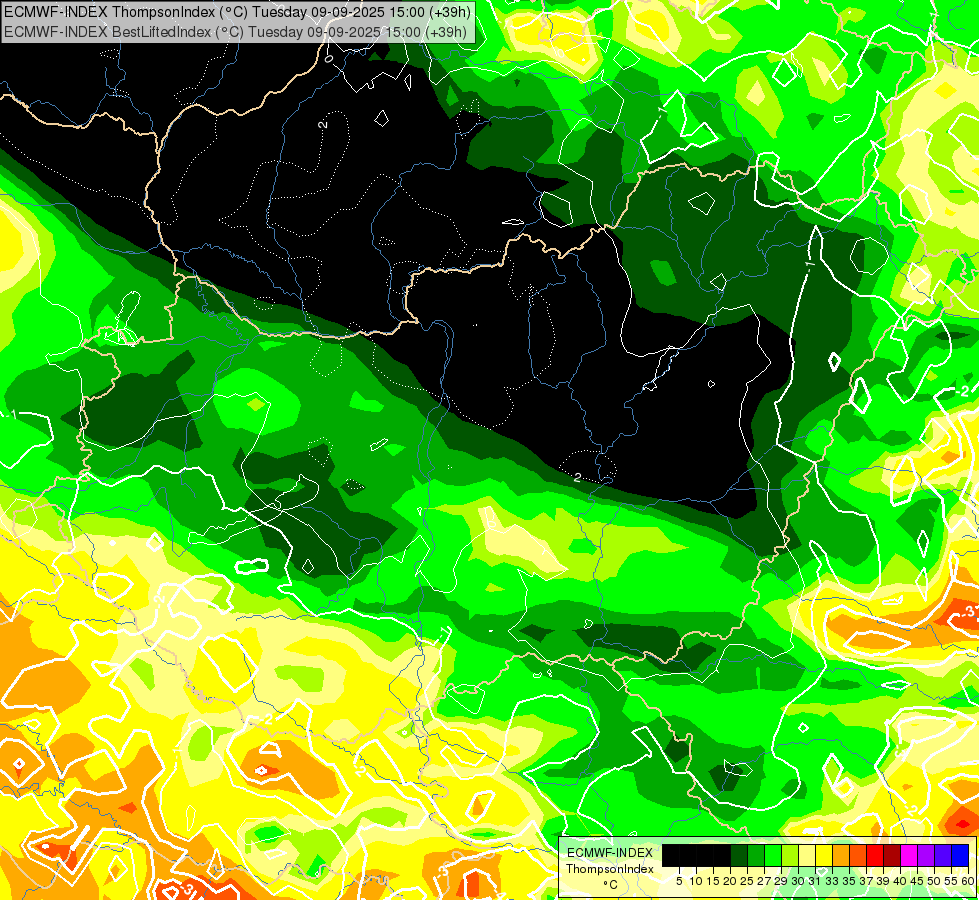Click the legend scale value 10
This screenshot has width=979, height=900.
coord(696,881)
